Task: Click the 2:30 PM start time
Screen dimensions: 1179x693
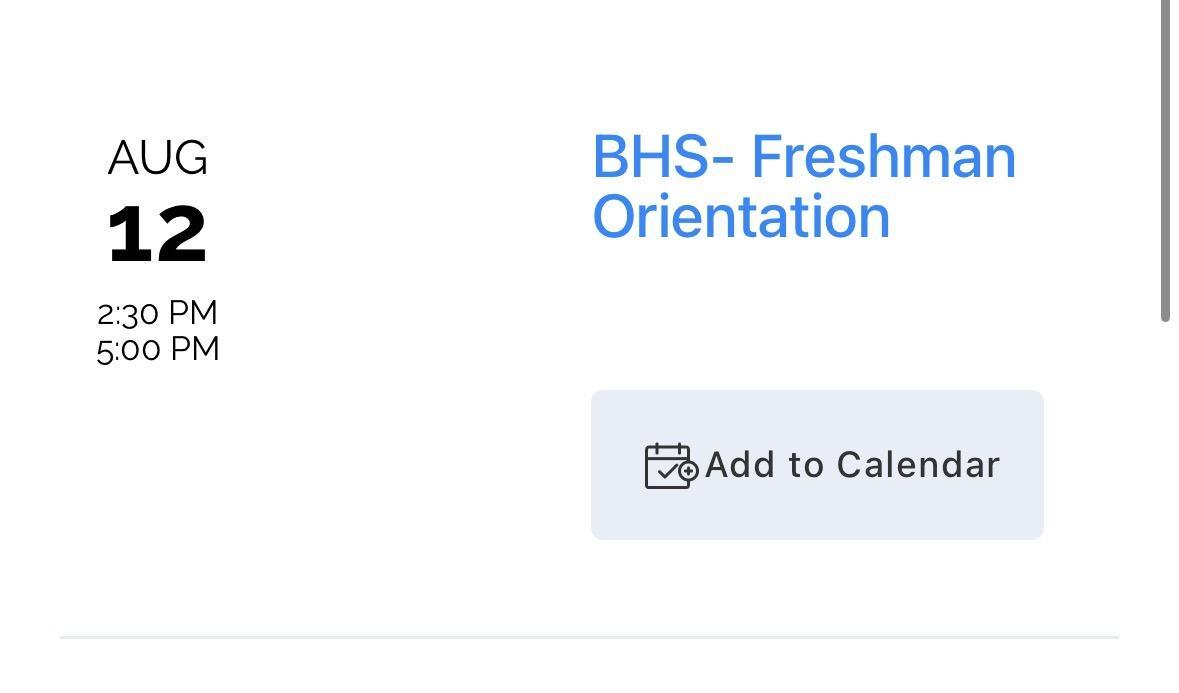Action: click(157, 313)
